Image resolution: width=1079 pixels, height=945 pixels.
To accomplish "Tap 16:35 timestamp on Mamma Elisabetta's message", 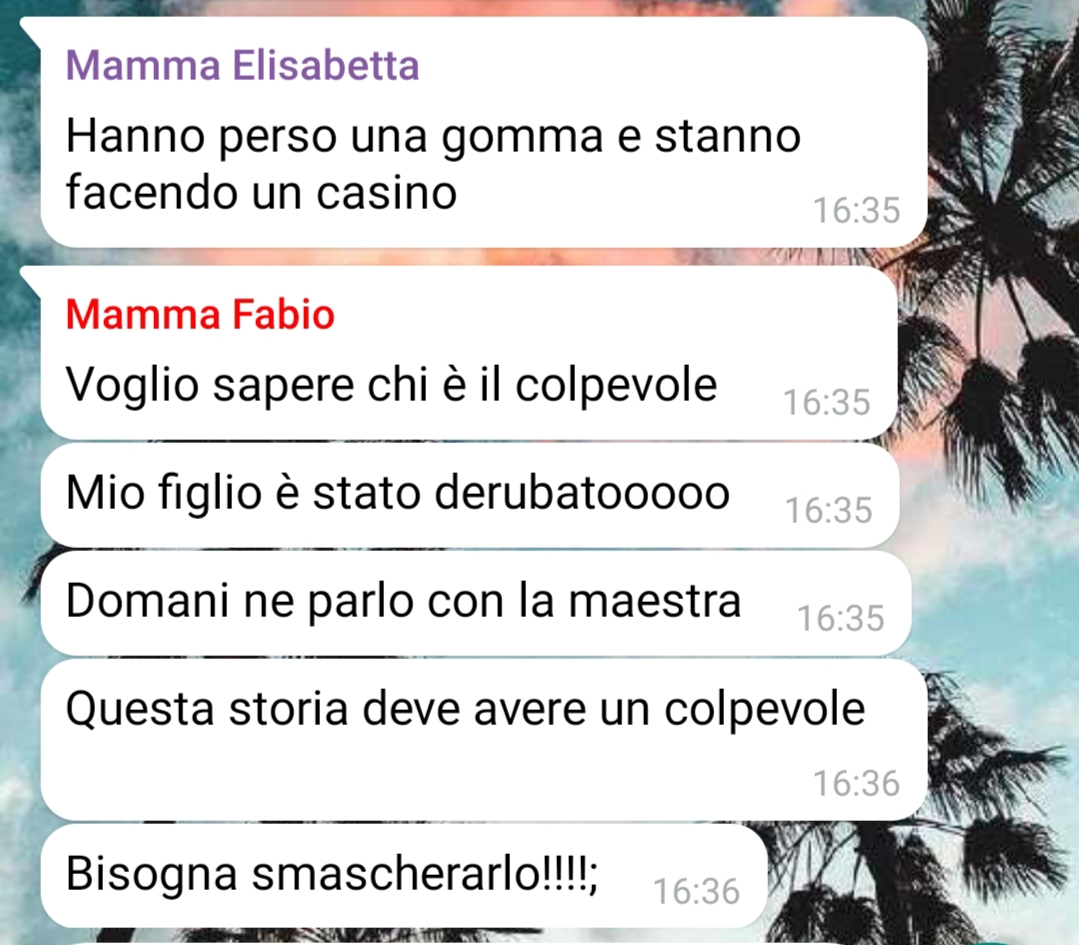I will pos(857,211).
